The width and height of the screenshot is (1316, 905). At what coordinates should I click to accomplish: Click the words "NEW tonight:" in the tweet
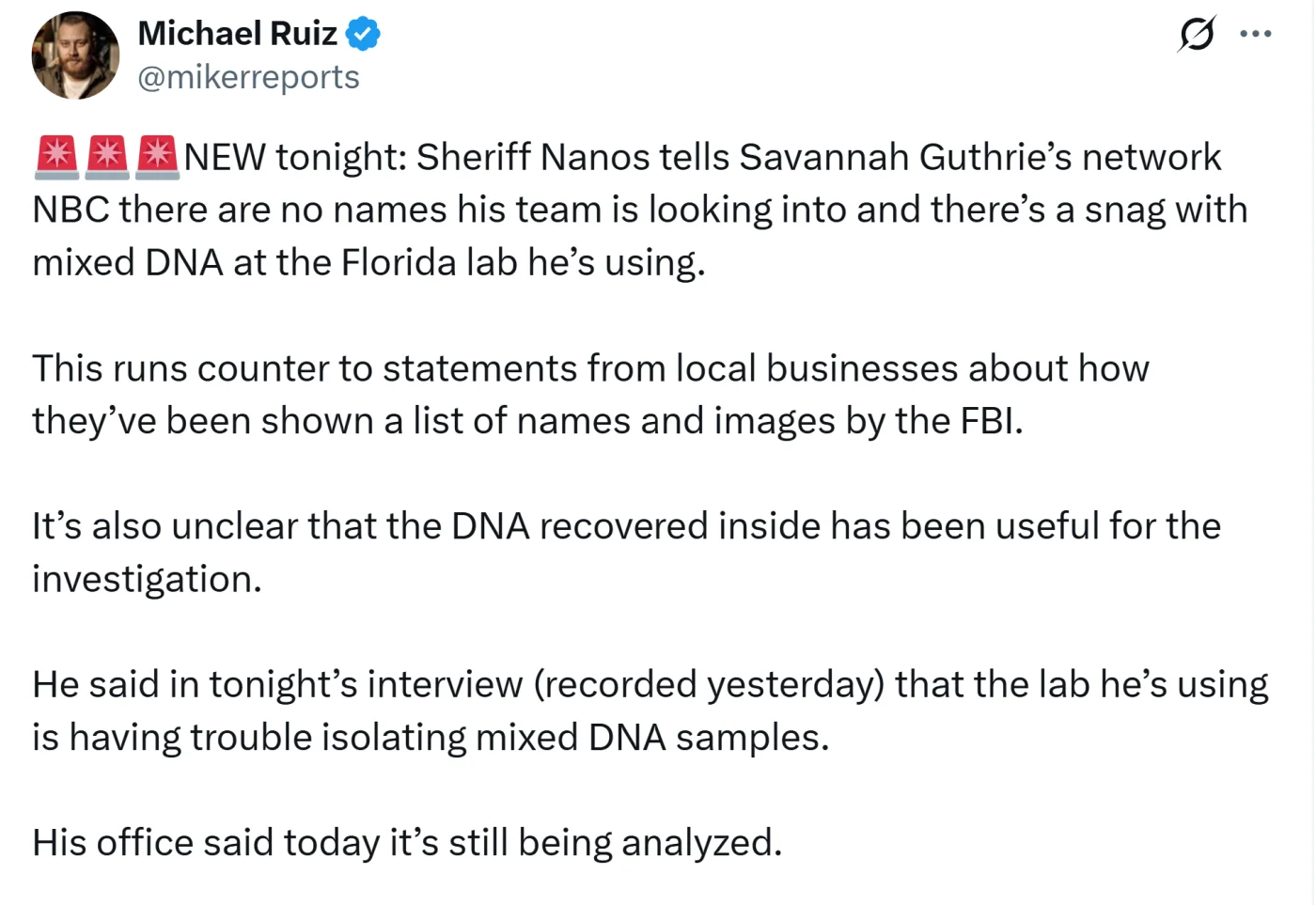(x=294, y=158)
